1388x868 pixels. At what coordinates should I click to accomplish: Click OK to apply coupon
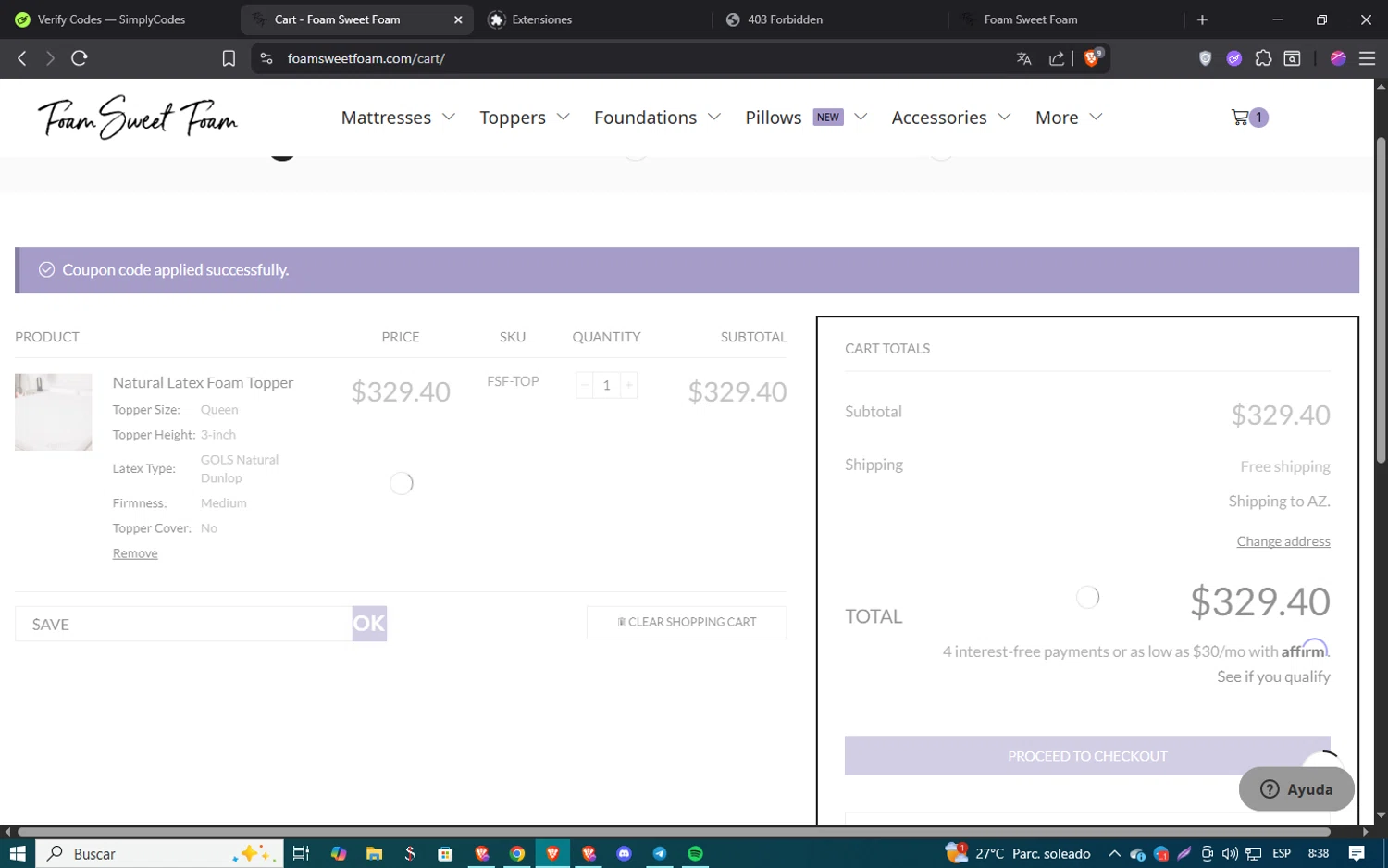[x=369, y=624]
